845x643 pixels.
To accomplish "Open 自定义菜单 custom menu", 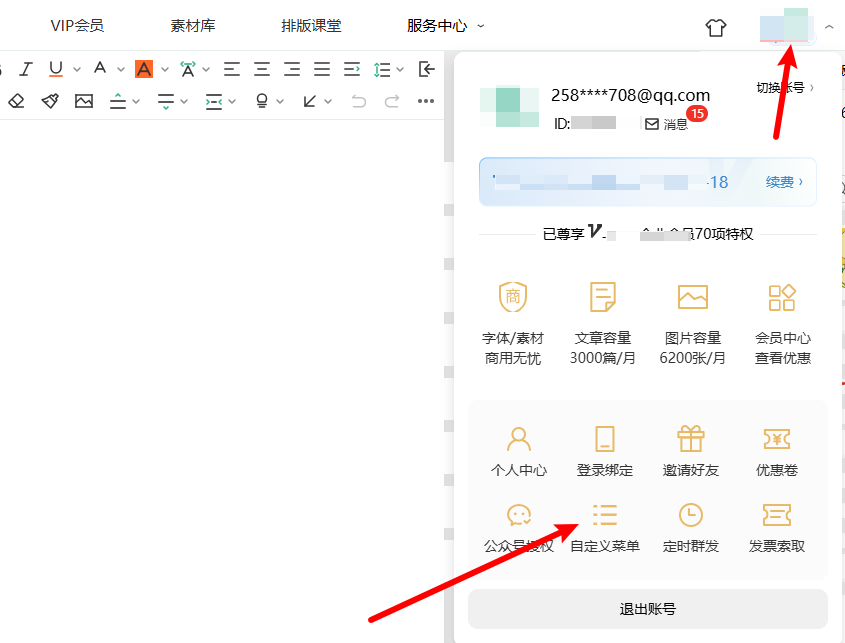I will [604, 527].
